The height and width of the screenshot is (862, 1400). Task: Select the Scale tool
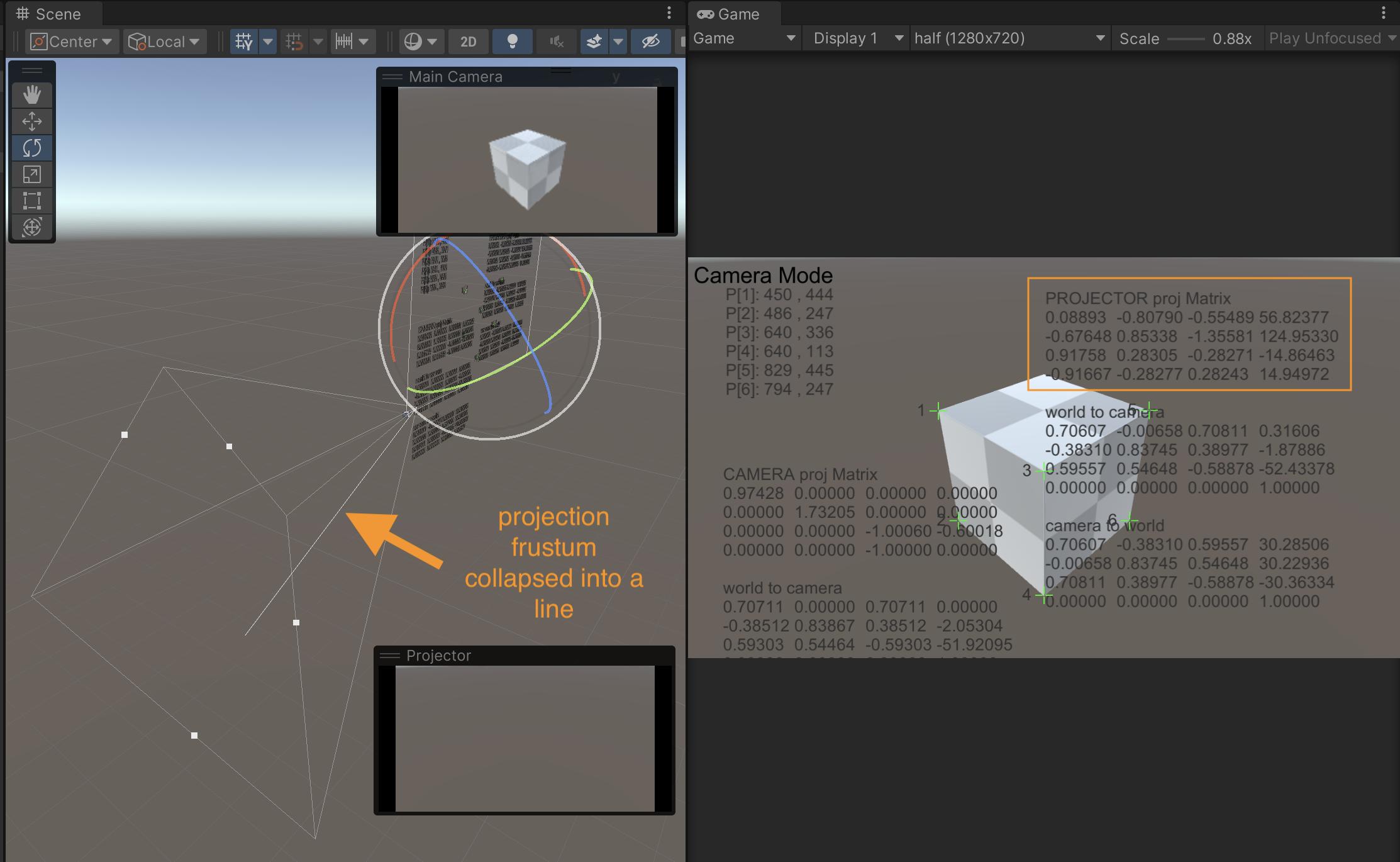tap(32, 174)
